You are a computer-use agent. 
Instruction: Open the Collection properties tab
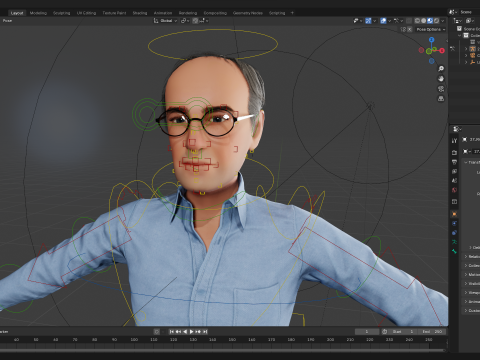click(454, 202)
